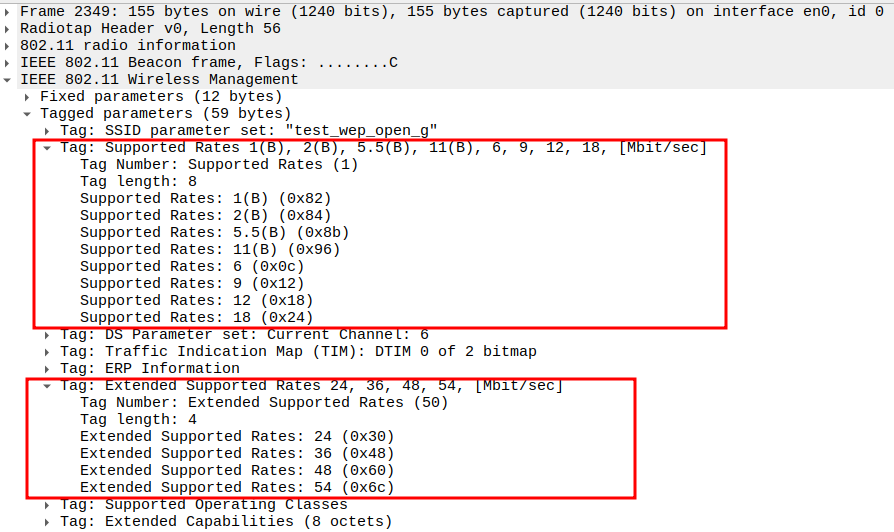Expand the Traffic Indication Map (TIM) tag
The width and height of the screenshot is (894, 532).
point(48,351)
